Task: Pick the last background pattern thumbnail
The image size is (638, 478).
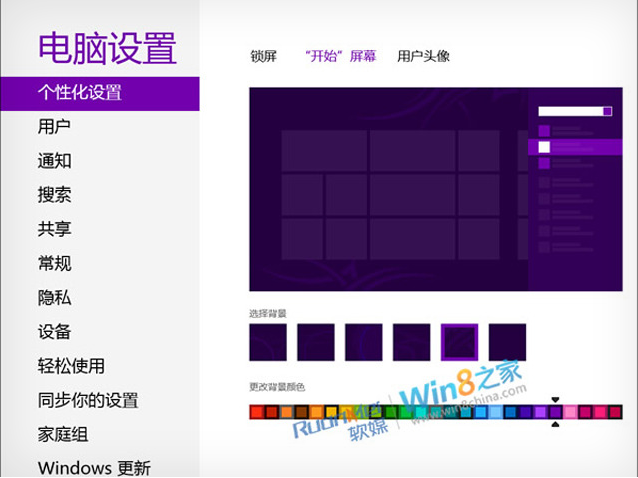Action: coord(508,342)
